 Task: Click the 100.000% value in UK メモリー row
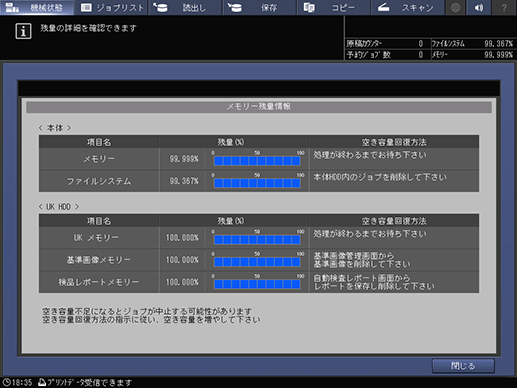coord(182,238)
